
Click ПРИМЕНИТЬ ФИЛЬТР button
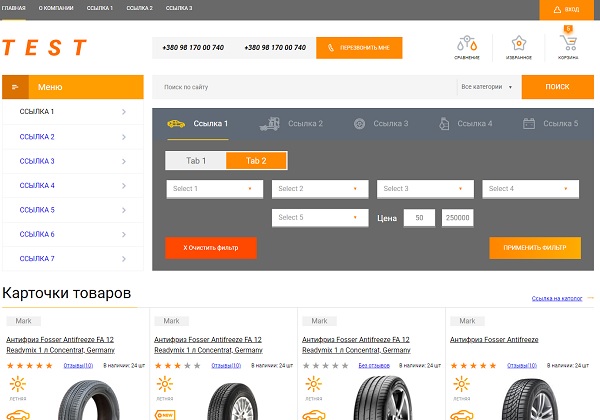point(535,248)
